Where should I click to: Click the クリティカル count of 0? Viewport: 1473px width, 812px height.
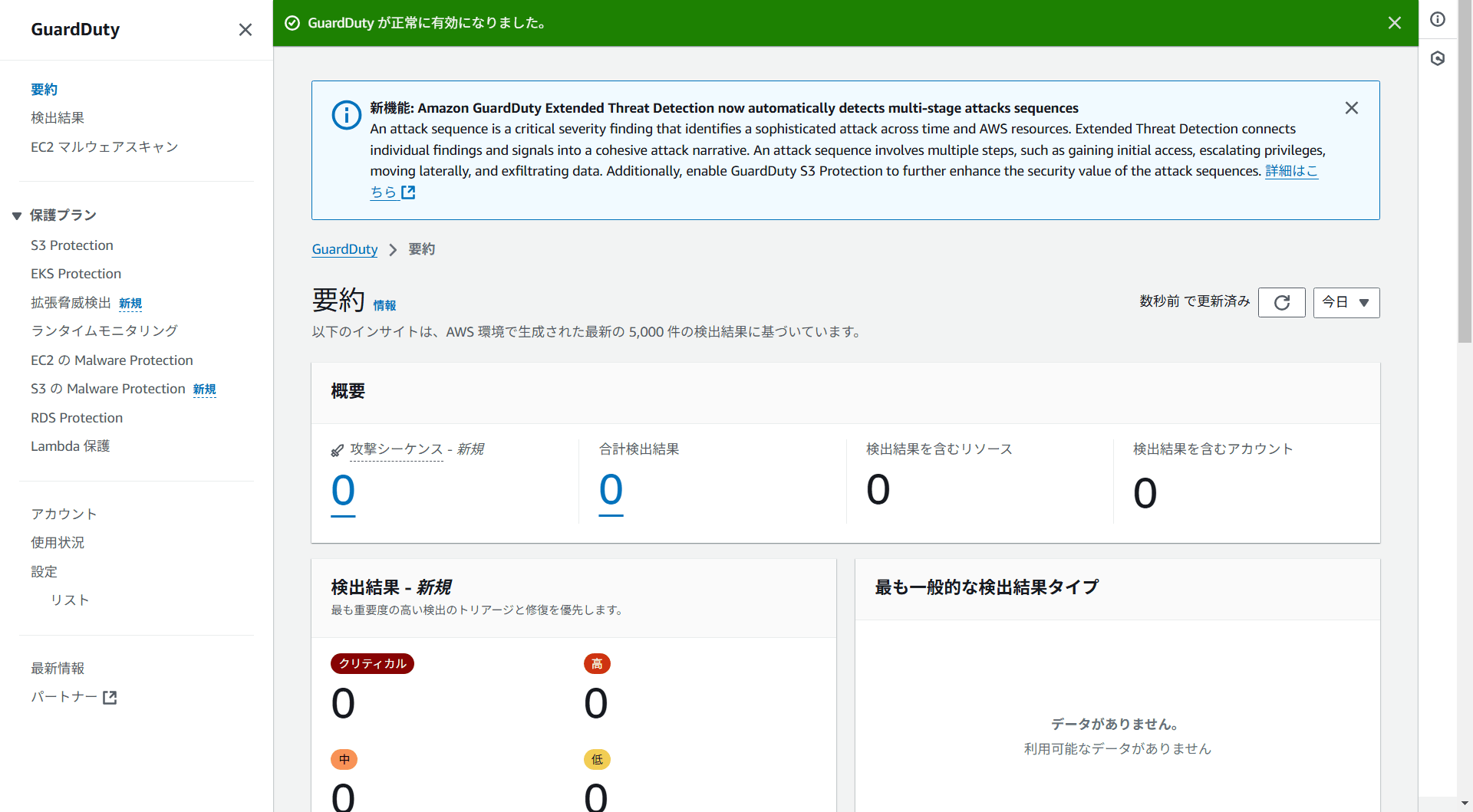click(x=343, y=704)
